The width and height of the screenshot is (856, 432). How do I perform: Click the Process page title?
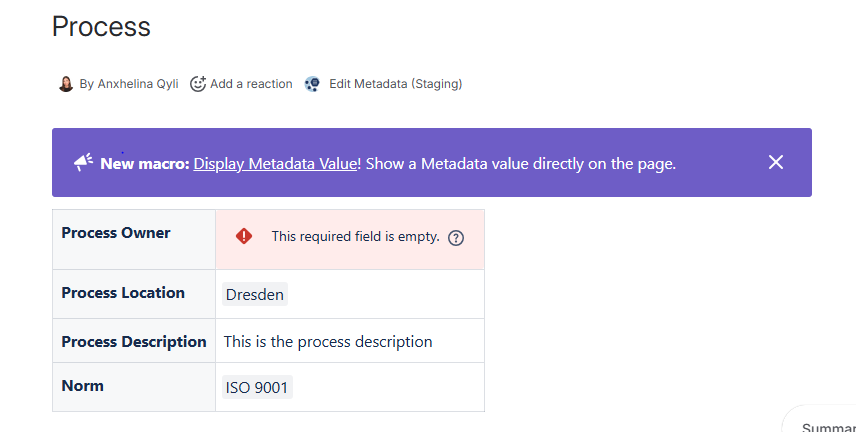[x=101, y=27]
